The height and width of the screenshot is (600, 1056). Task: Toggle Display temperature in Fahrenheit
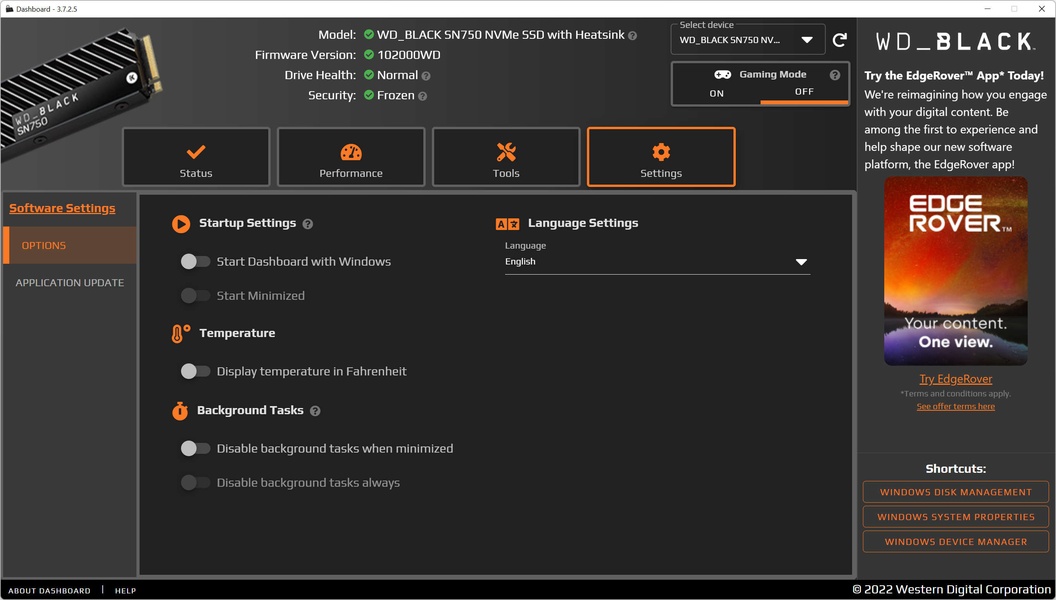click(x=195, y=372)
